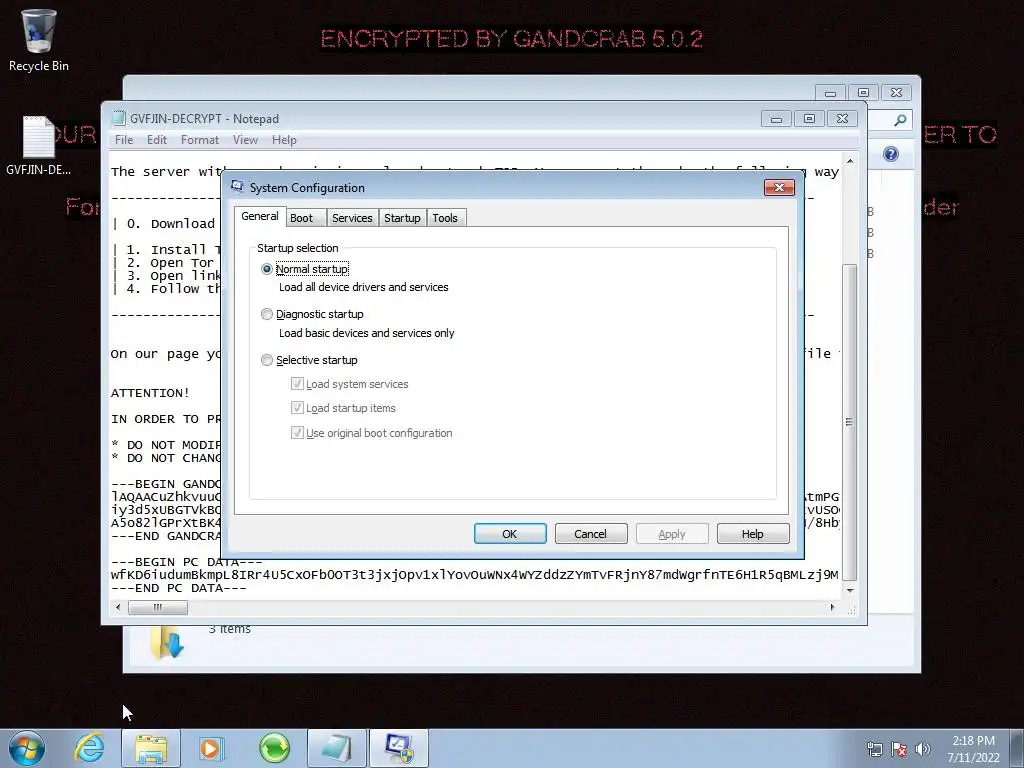The image size is (1024, 768).
Task: Select the Normal startup radio button
Action: point(266,269)
